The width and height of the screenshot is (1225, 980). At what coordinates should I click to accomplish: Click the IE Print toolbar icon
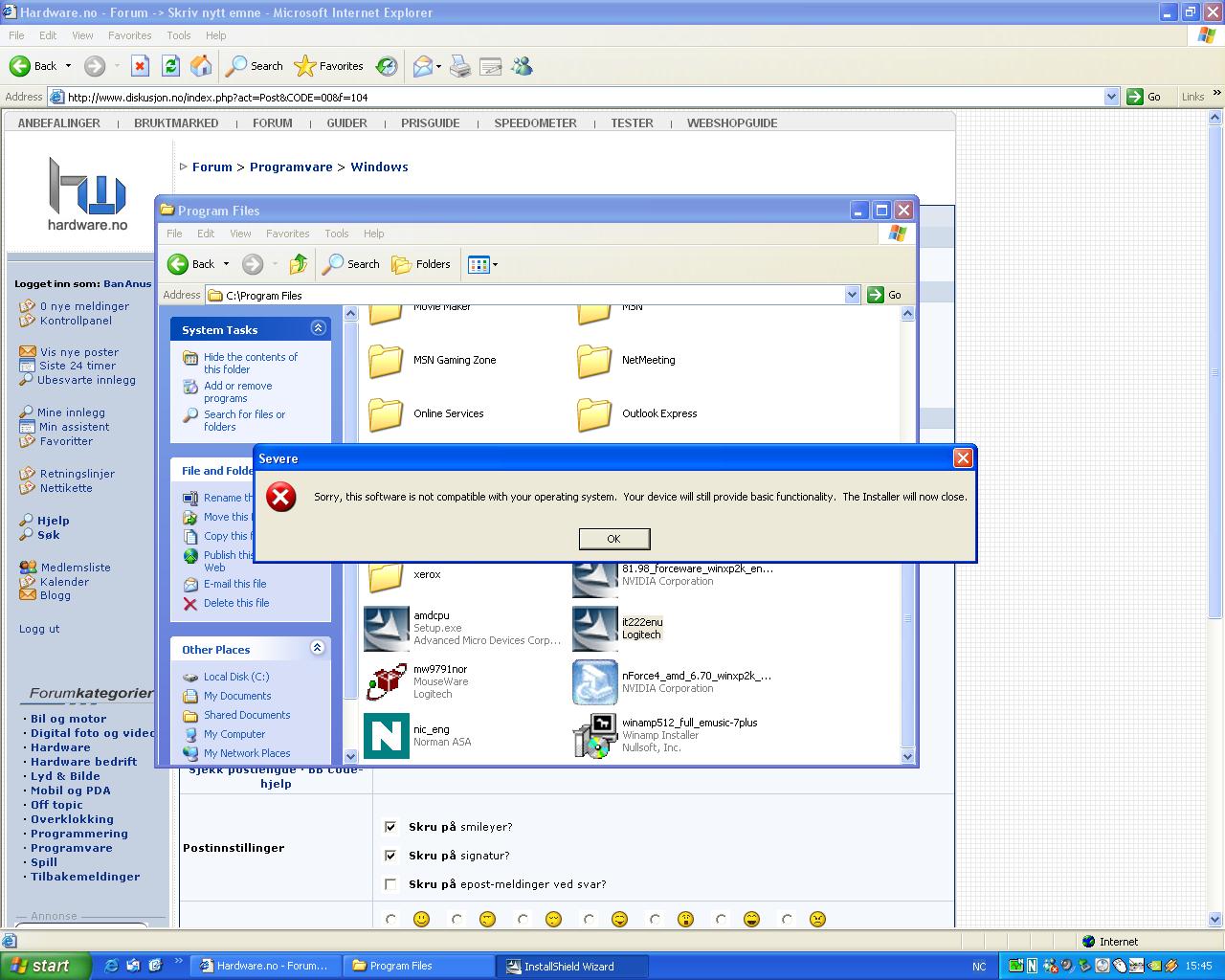(460, 66)
